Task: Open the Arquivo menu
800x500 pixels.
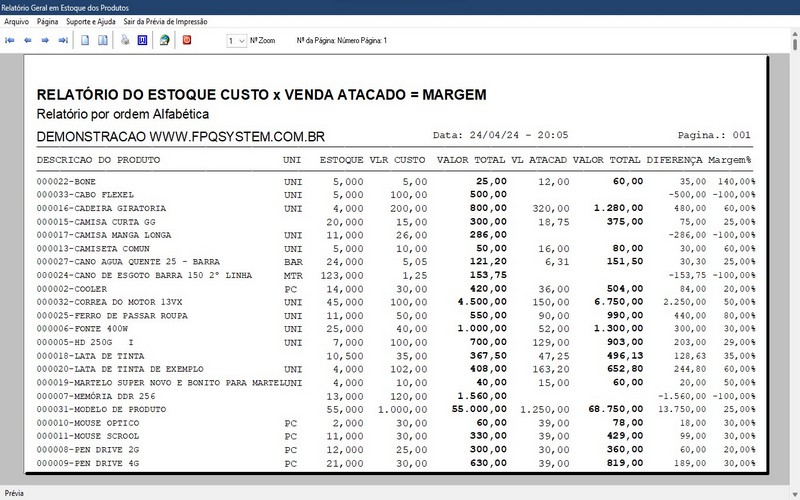Action: (x=16, y=21)
